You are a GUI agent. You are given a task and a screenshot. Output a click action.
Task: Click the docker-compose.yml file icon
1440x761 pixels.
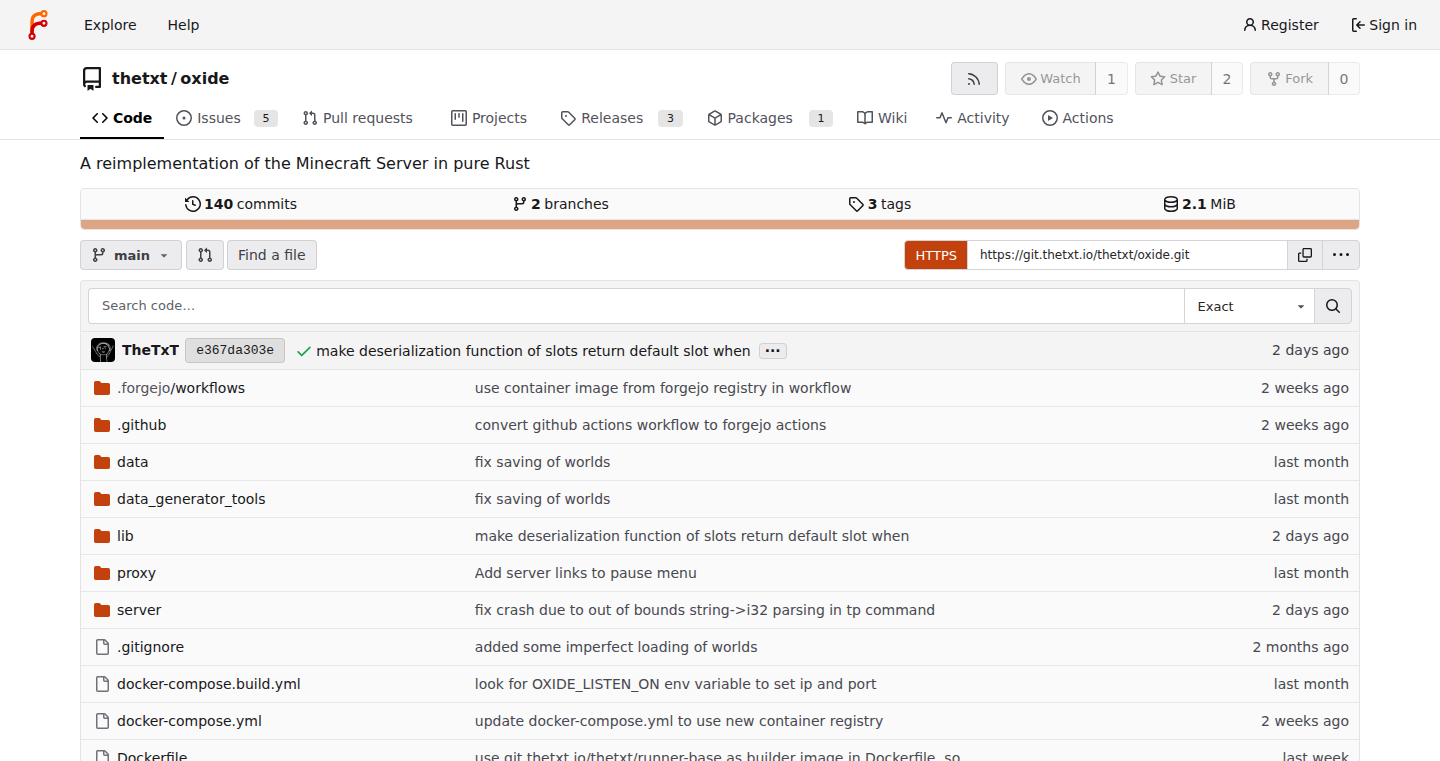102,721
